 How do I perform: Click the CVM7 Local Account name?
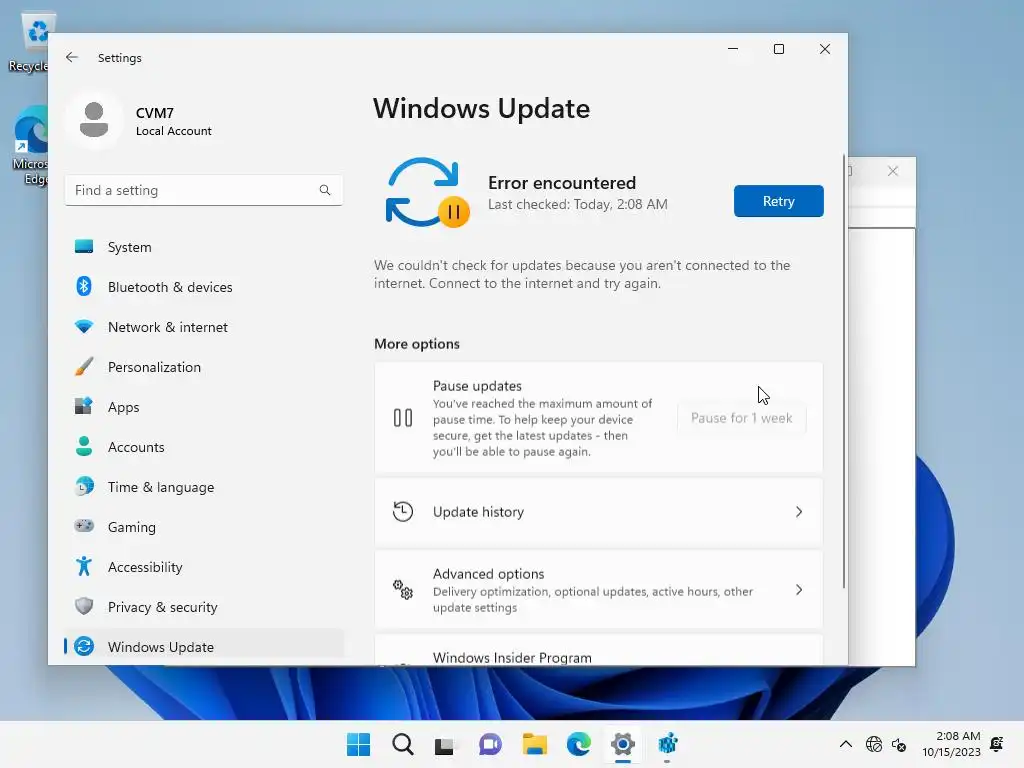click(x=173, y=121)
